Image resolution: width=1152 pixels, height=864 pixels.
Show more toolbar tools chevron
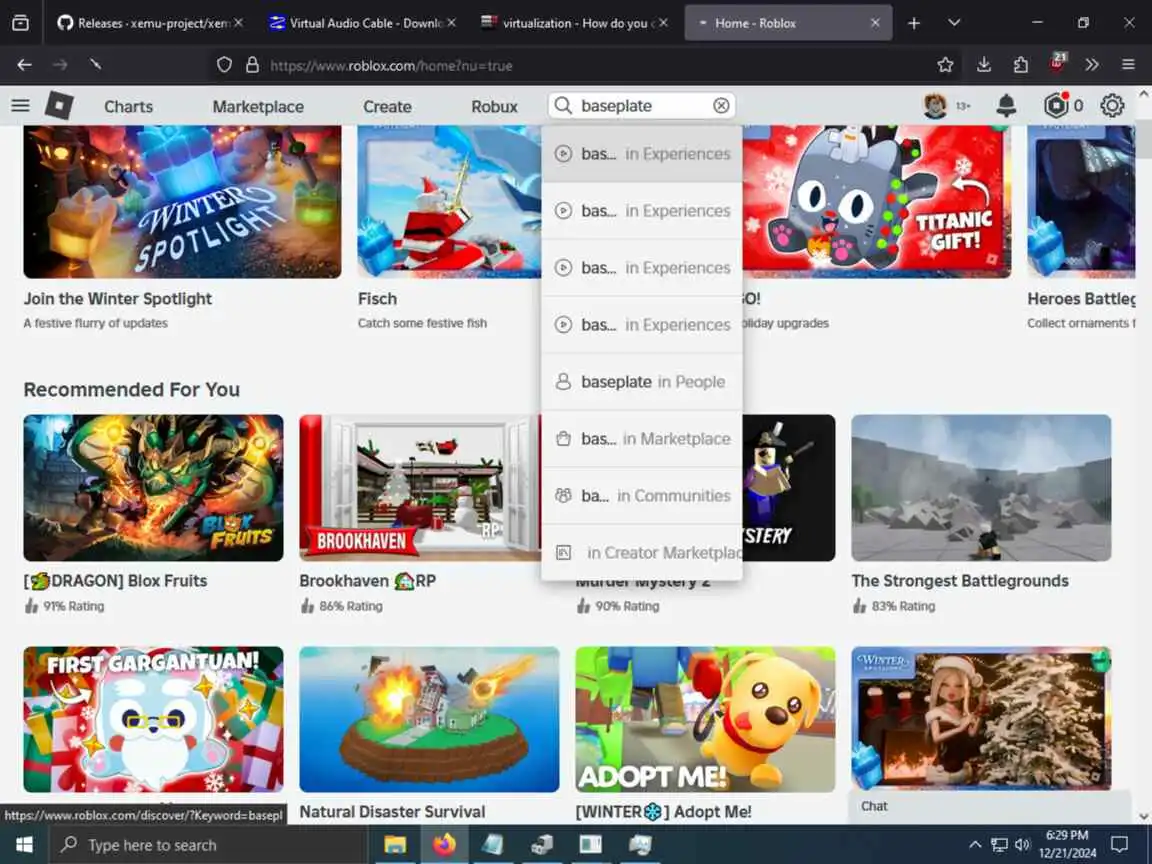coord(1092,65)
